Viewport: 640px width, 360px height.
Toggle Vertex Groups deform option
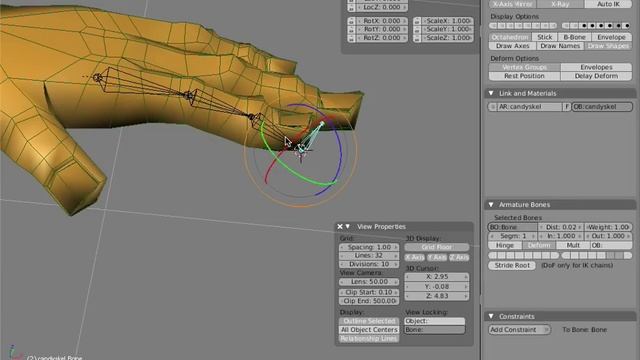click(x=524, y=67)
